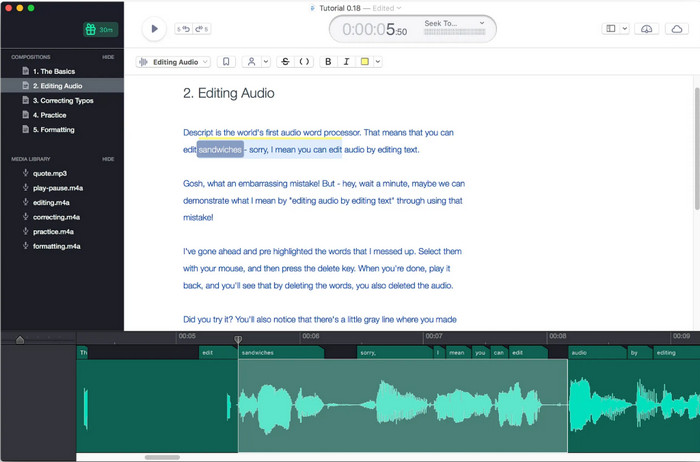This screenshot has width=700, height=462.
Task: Select the 'mean' word clip in timeline
Action: (458, 353)
